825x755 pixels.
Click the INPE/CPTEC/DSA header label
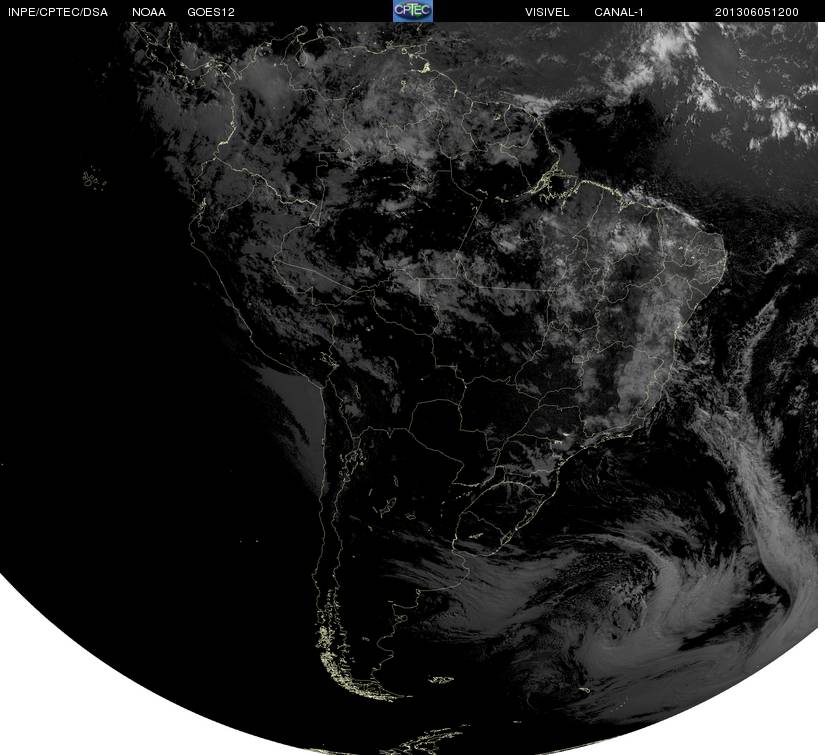pyautogui.click(x=58, y=12)
